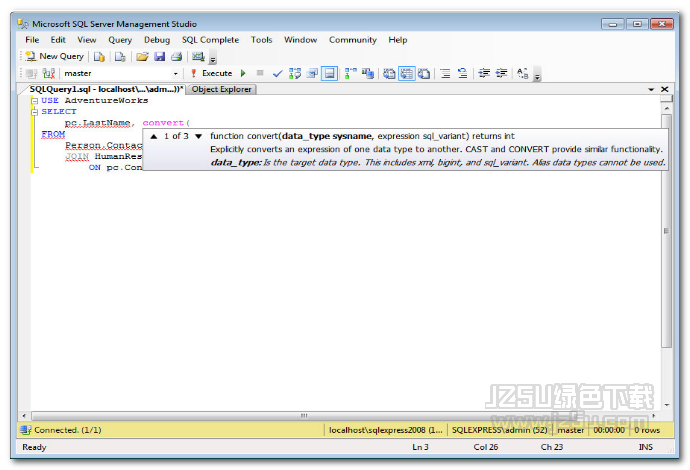
Task: Show next convert overload with down arrow
Action: tap(198, 136)
